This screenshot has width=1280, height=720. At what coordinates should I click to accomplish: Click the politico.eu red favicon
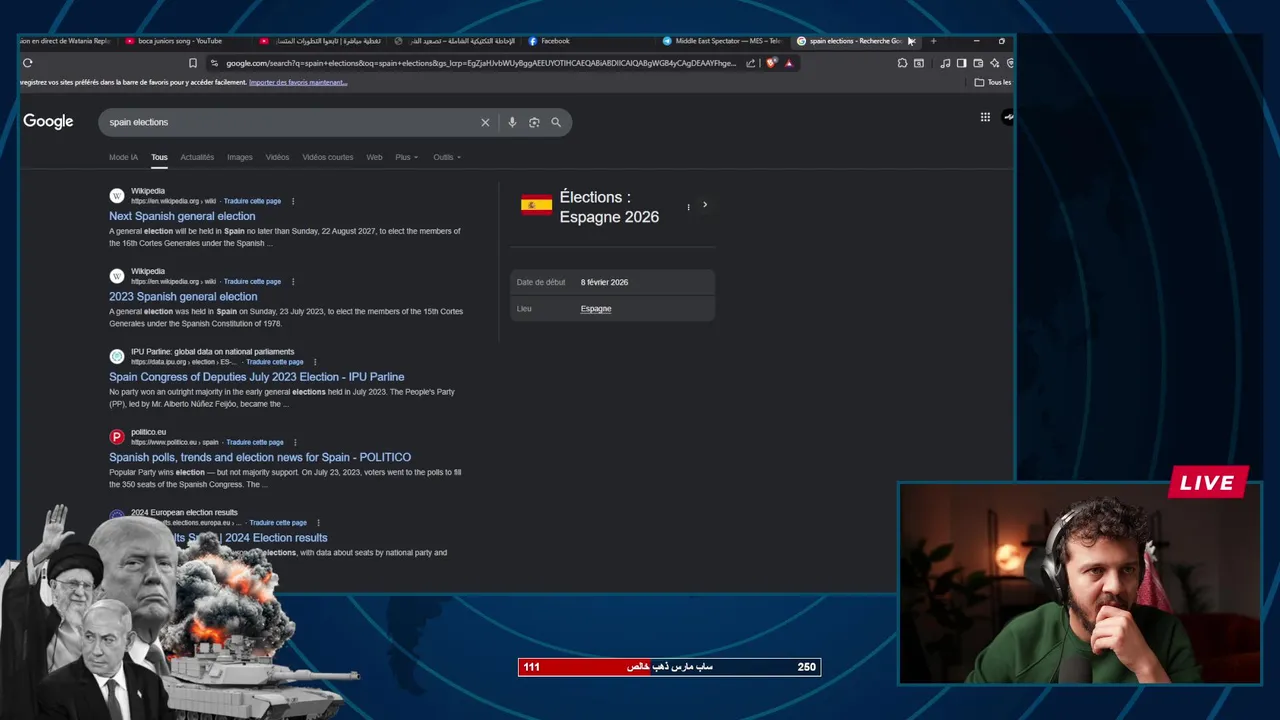coord(117,436)
